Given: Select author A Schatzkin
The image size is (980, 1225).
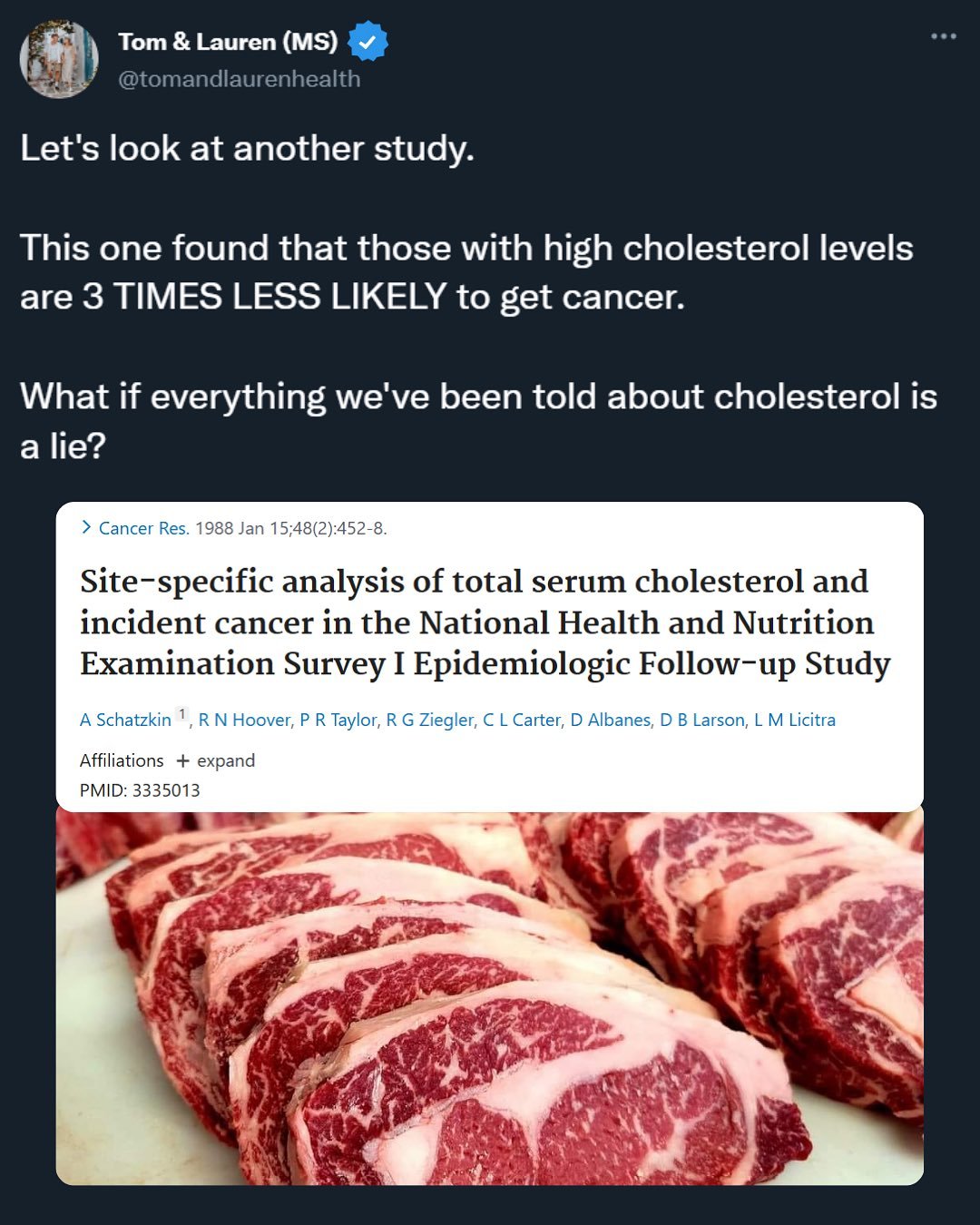Looking at the screenshot, I should 125,720.
